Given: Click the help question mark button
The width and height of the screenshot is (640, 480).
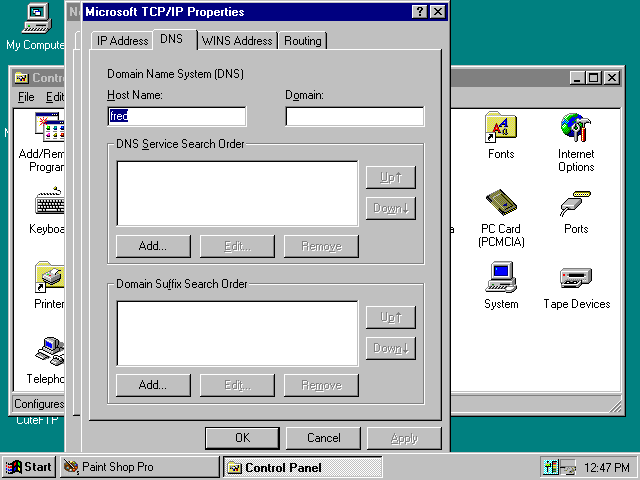Looking at the screenshot, I should 420,11.
